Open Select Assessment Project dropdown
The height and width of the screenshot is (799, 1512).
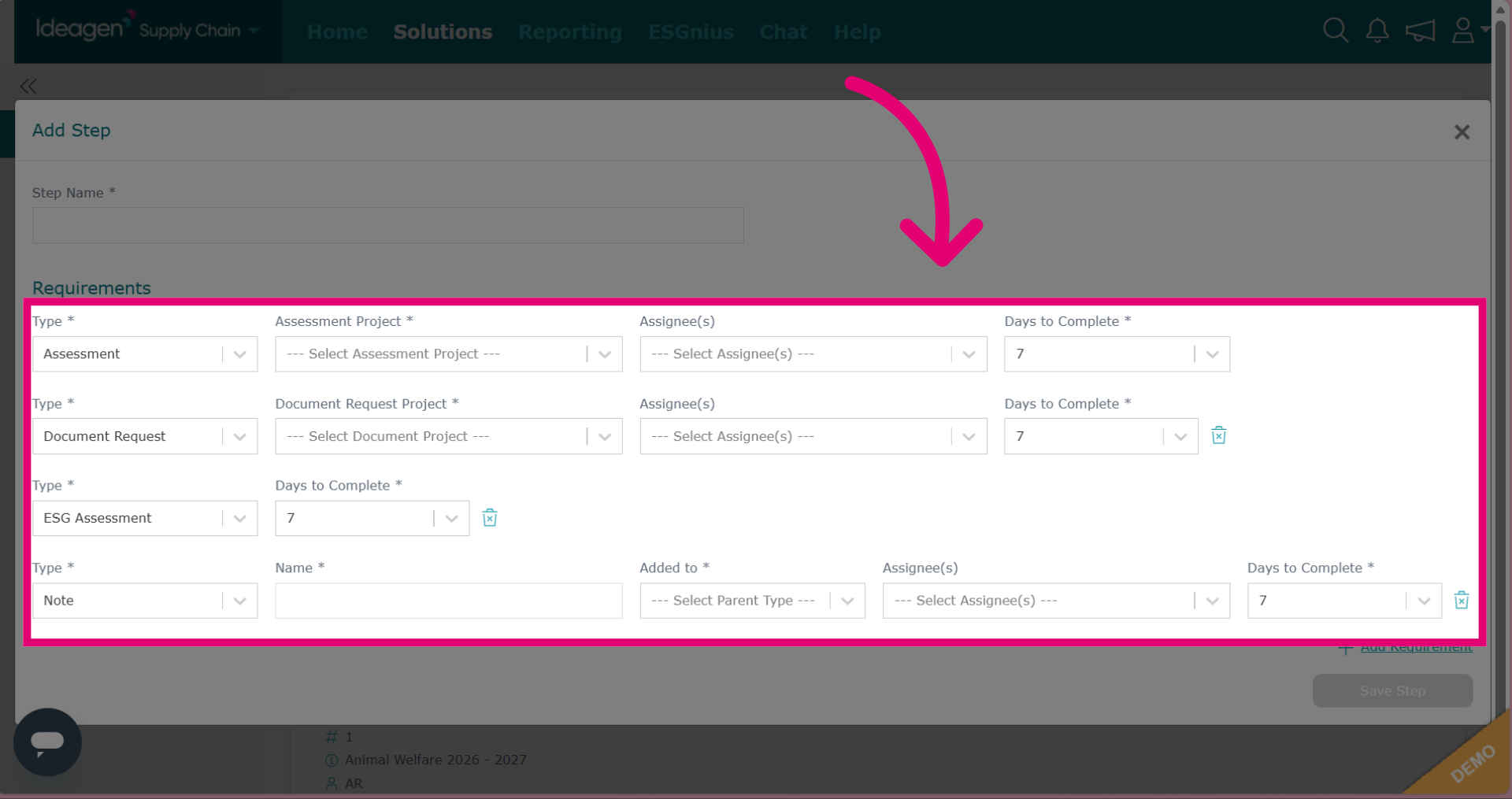449,354
